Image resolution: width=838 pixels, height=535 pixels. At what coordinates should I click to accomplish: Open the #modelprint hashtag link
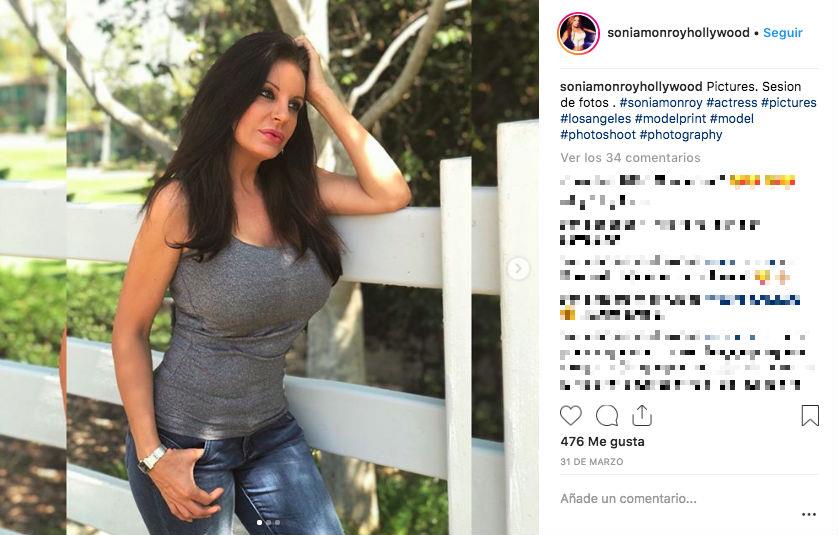[671, 119]
